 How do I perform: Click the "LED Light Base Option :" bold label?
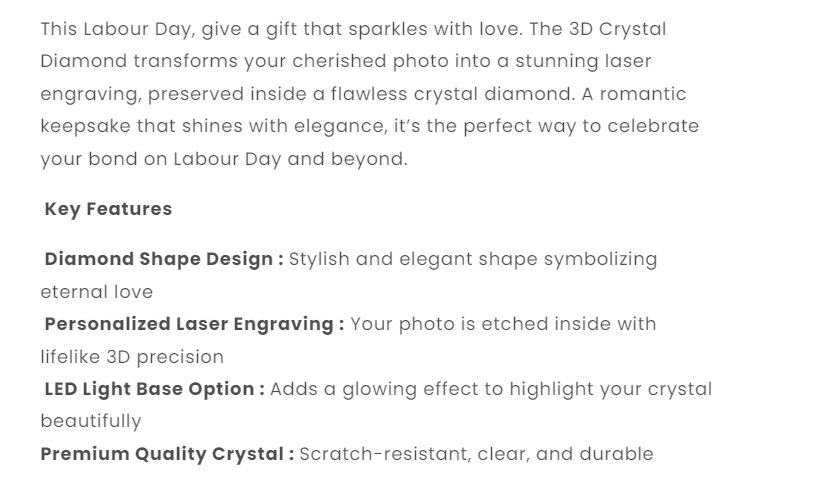154,389
